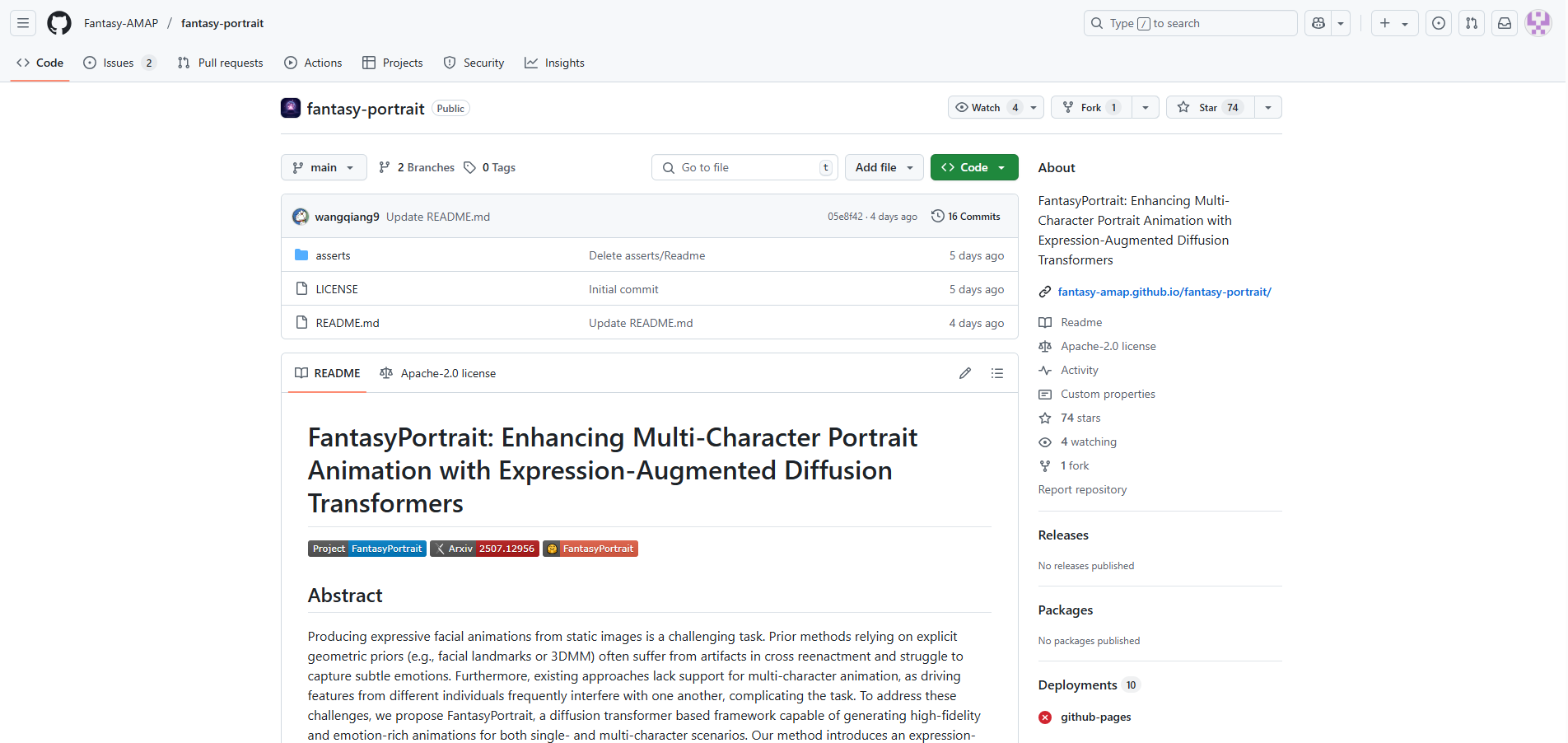1568x743 pixels.
Task: Expand the Add file dropdown
Action: pos(884,167)
